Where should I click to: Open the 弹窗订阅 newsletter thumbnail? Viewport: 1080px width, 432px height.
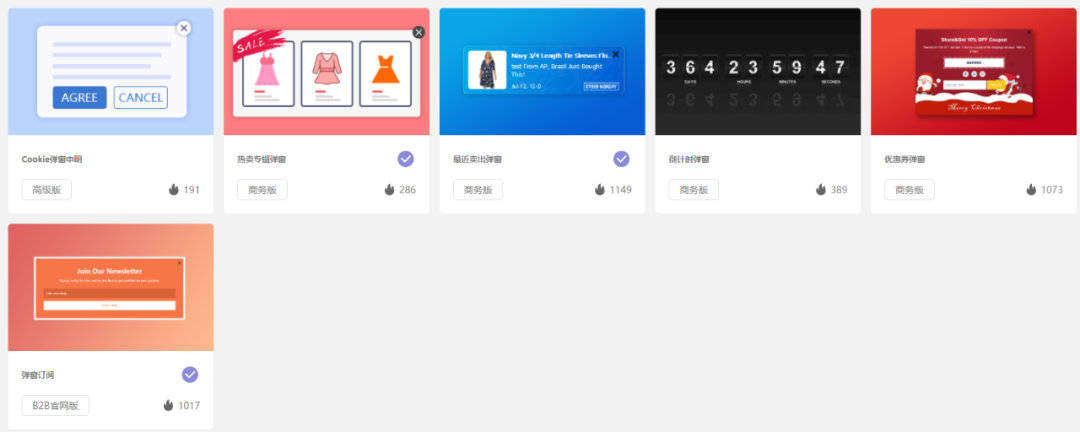click(x=111, y=287)
